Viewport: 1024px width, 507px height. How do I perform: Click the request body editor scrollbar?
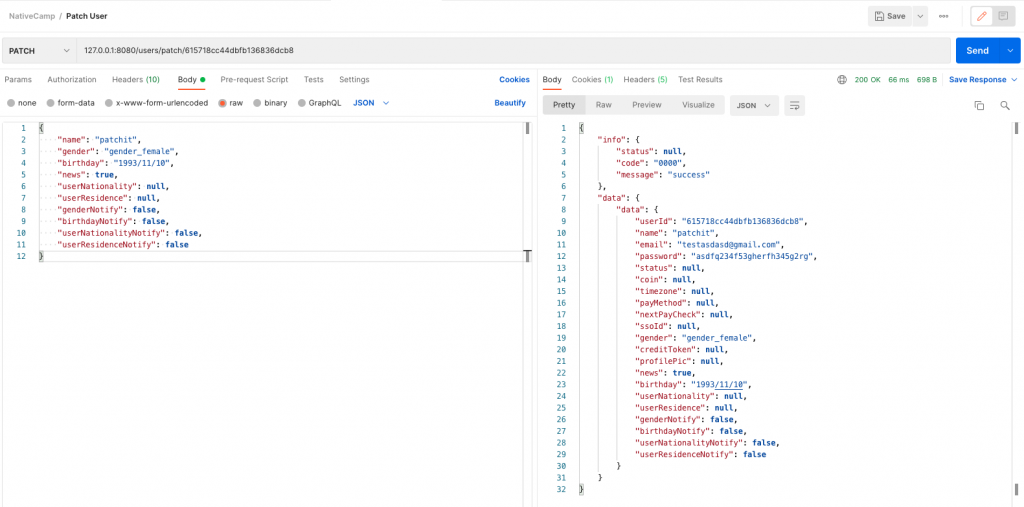point(527,128)
